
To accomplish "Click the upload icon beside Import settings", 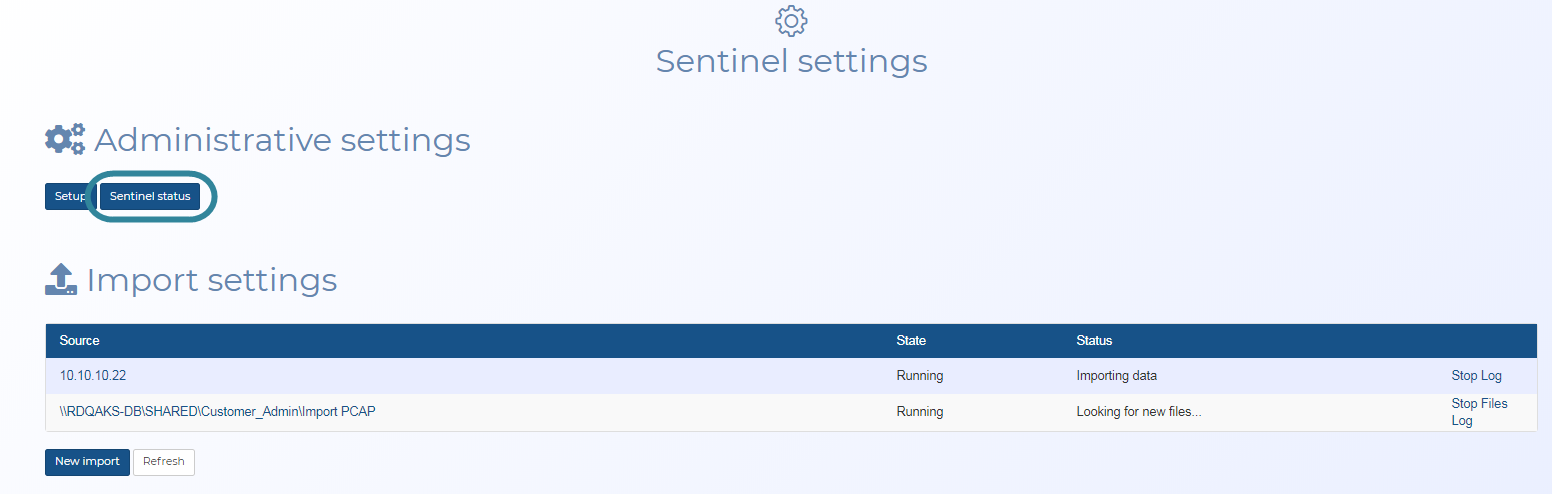I will [61, 279].
